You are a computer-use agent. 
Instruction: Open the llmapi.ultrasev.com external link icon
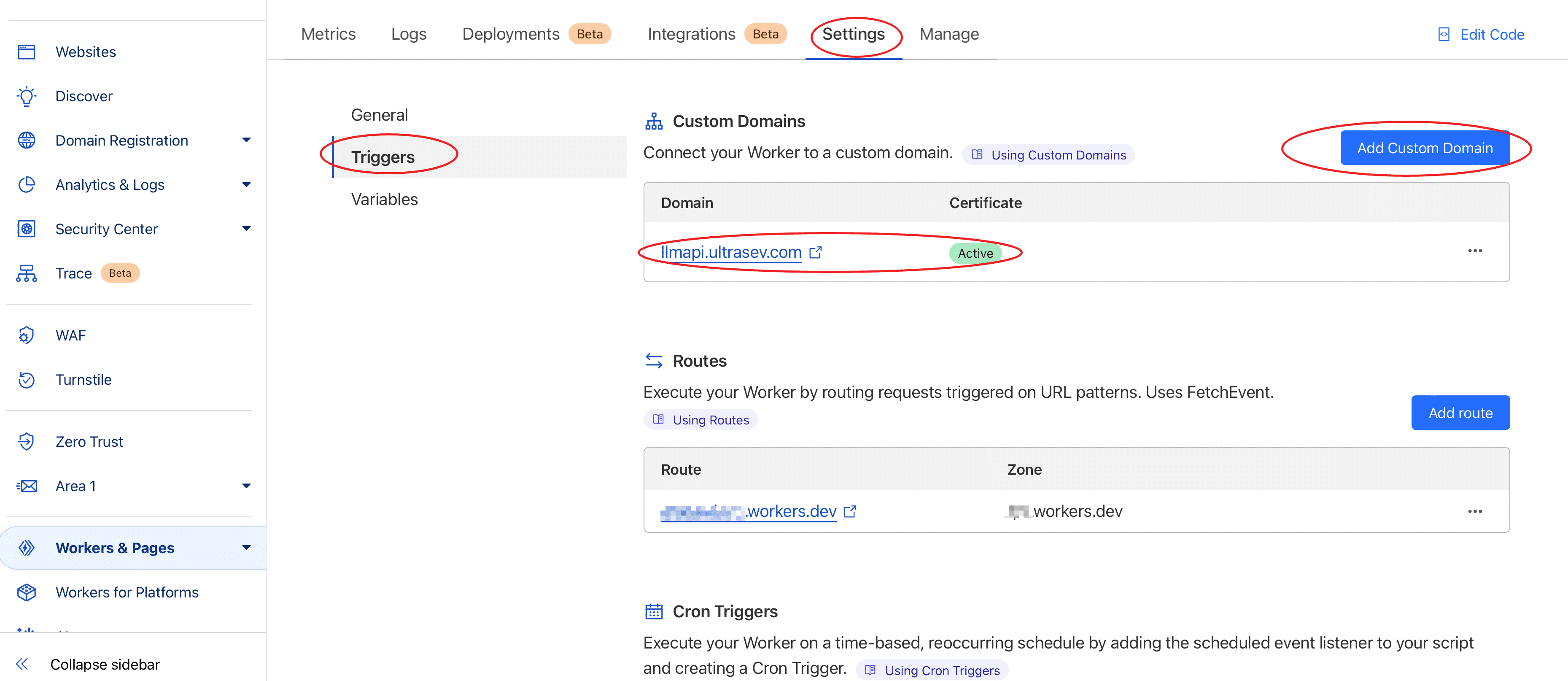816,252
